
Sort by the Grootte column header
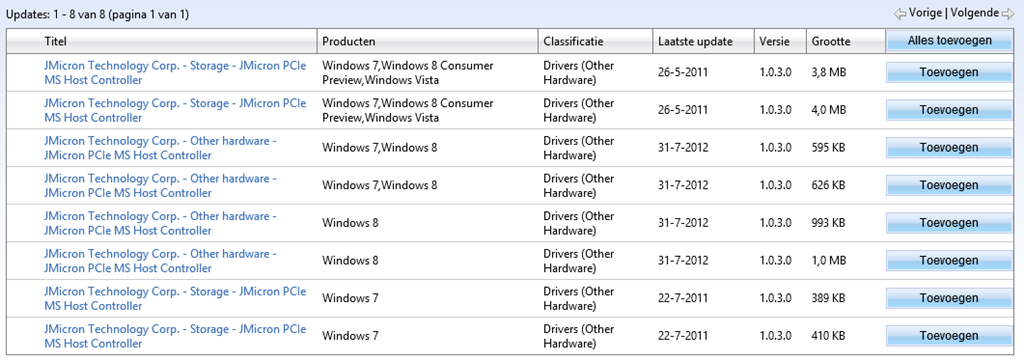tap(831, 41)
